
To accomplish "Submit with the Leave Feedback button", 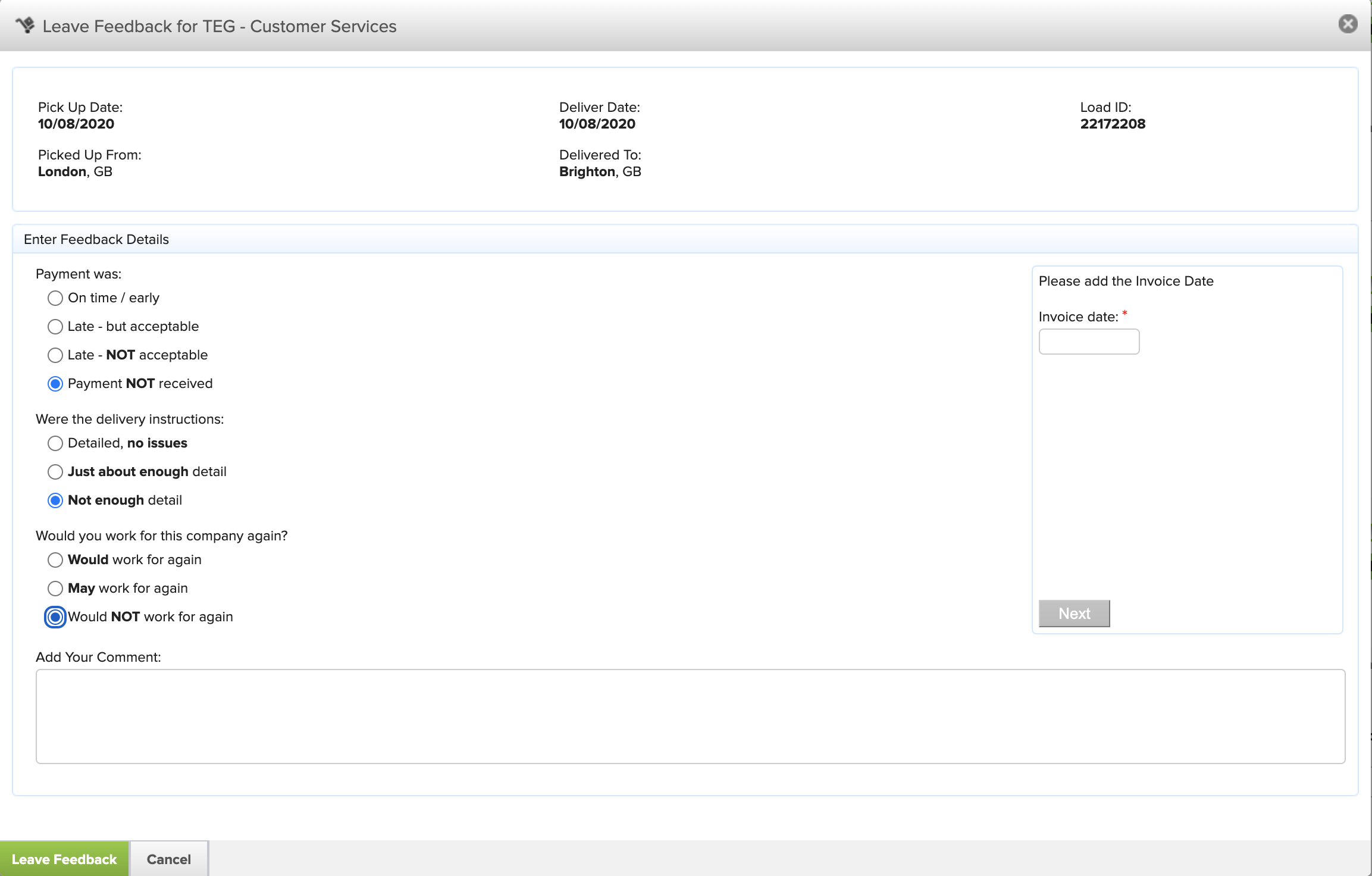I will [x=64, y=859].
